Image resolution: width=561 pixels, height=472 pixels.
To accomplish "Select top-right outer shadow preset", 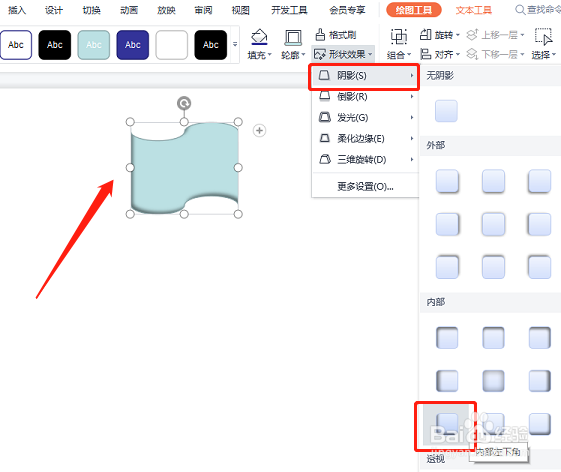I will click(x=539, y=181).
